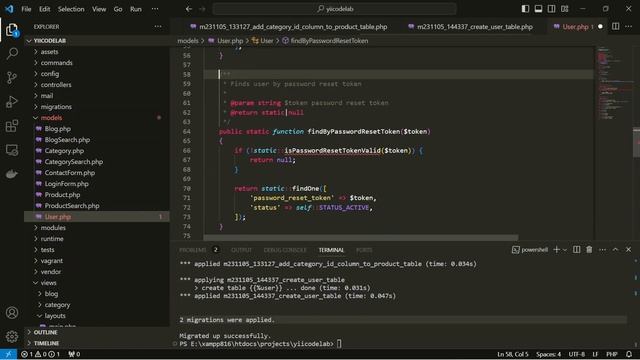
Task: Select User.php in explorer
Action: tap(97, 217)
